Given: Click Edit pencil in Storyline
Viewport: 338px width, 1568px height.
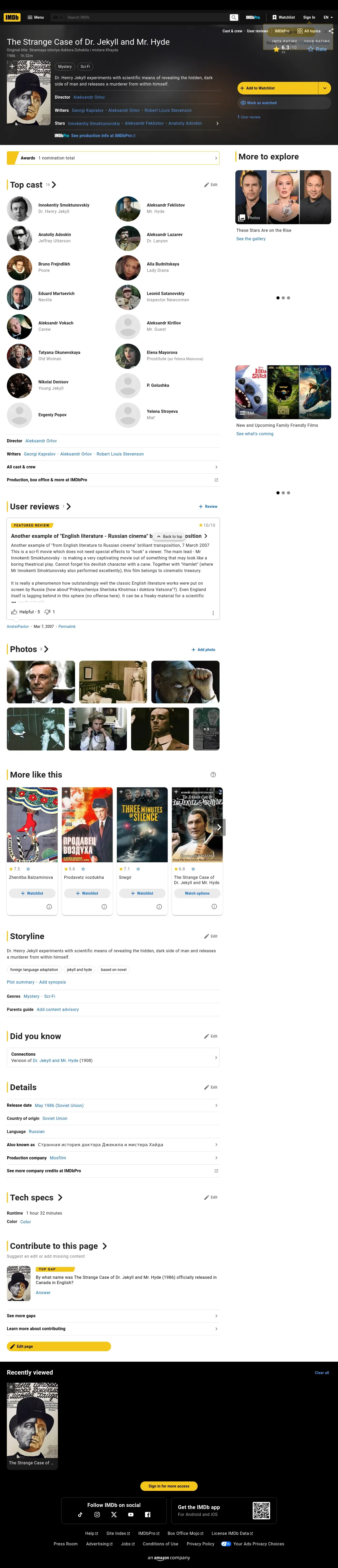Looking at the screenshot, I should (211, 936).
